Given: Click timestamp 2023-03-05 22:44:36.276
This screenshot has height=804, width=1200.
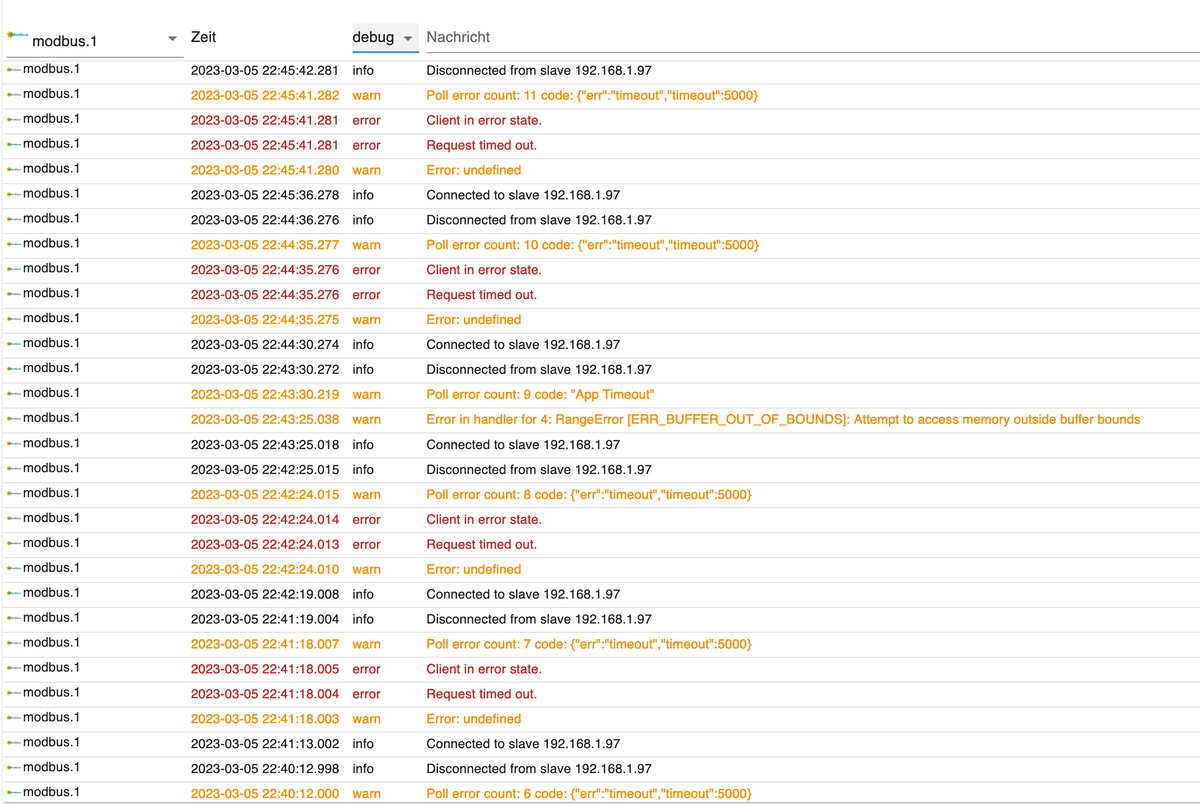Looking at the screenshot, I should 265,220.
